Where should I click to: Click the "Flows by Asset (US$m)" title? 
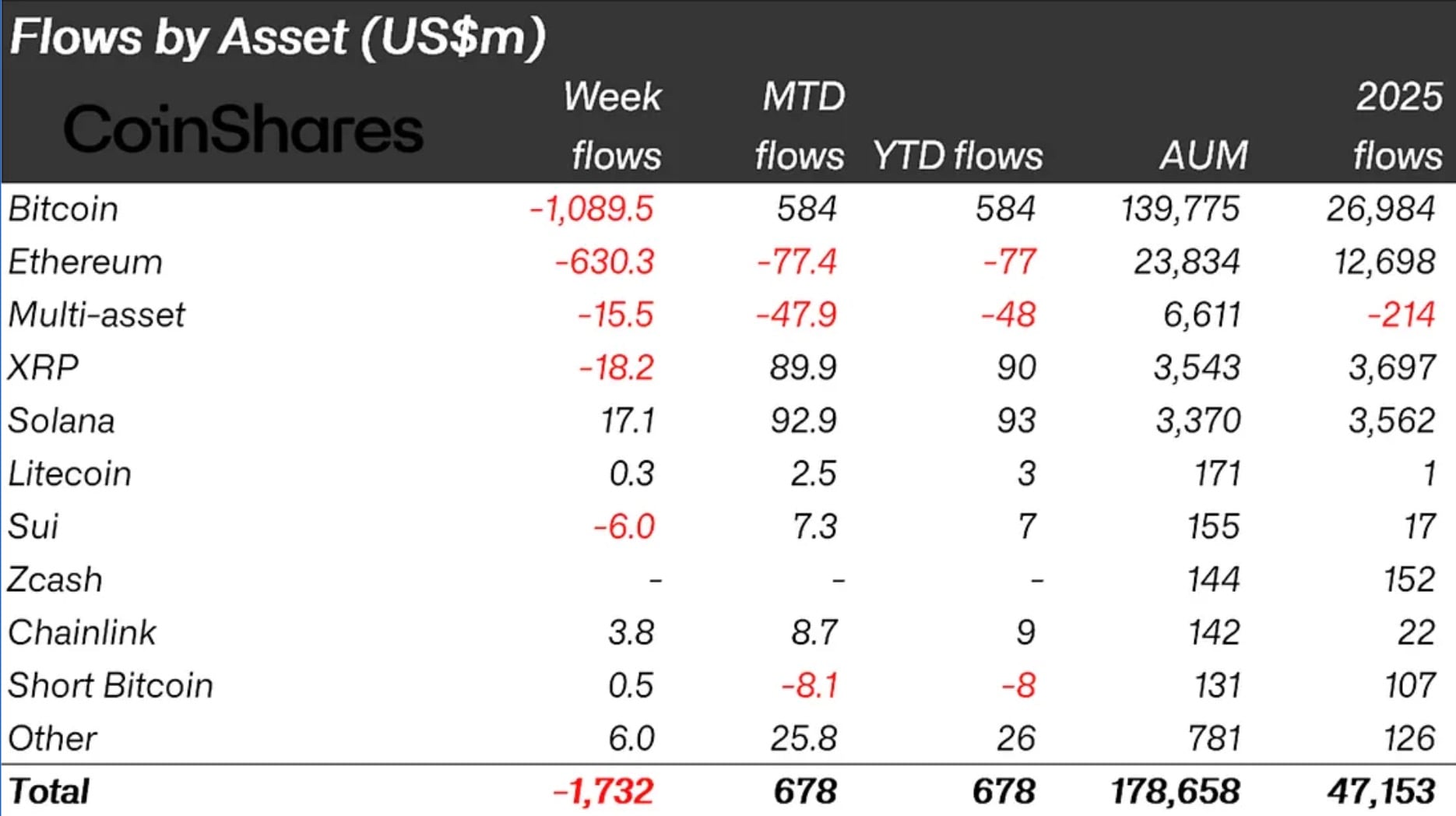(x=277, y=37)
